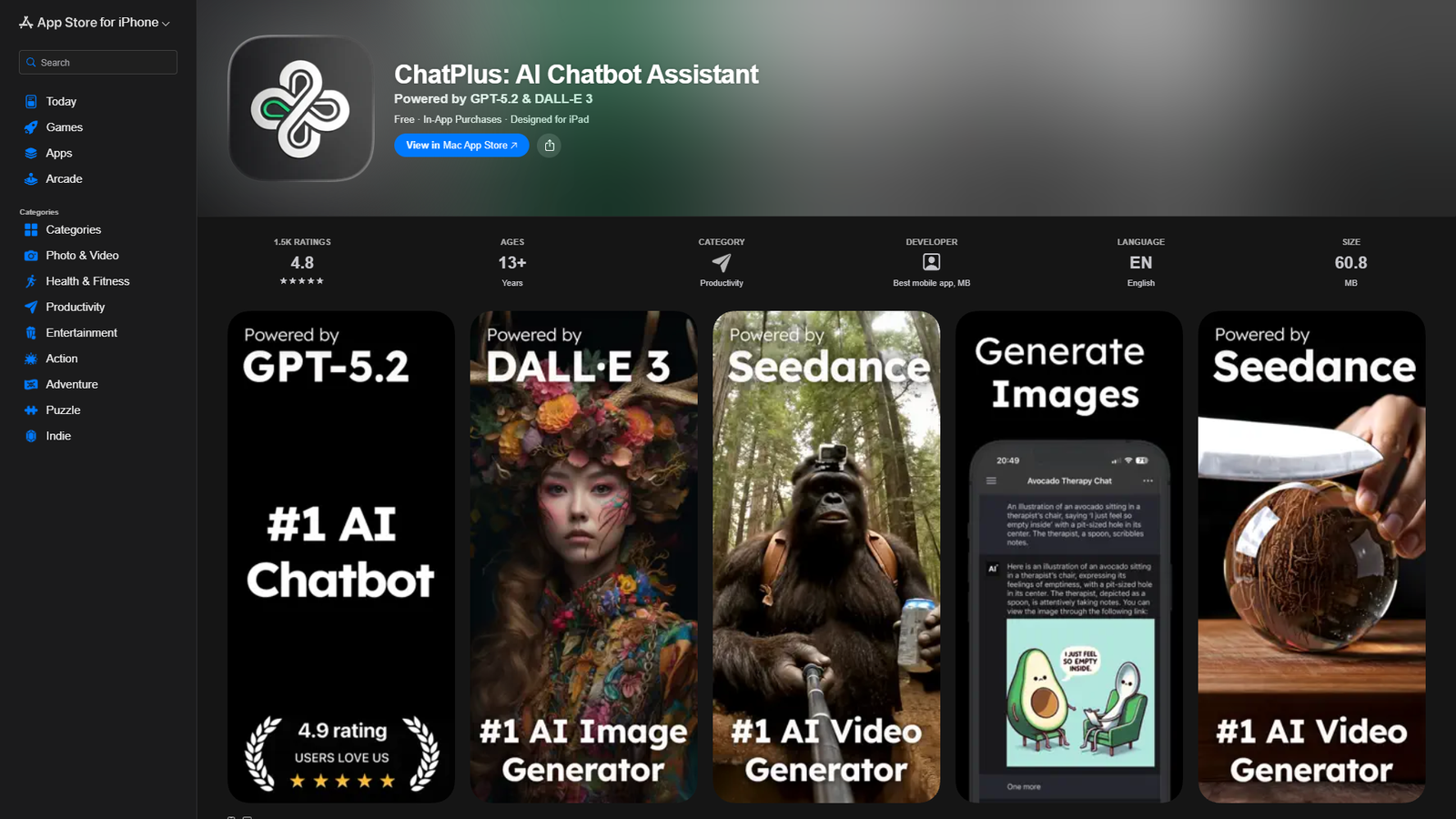Image resolution: width=1456 pixels, height=819 pixels.
Task: Open the gorilla Seedance video screenshot
Action: click(826, 557)
